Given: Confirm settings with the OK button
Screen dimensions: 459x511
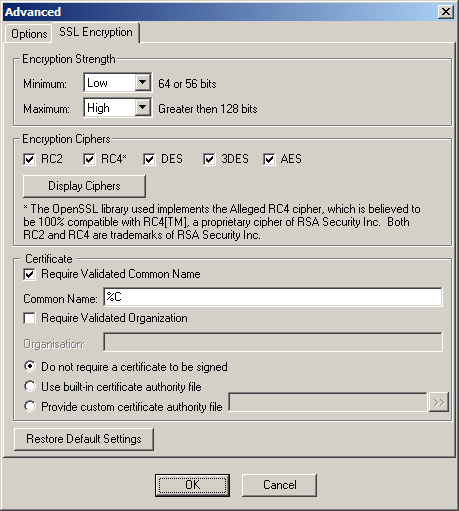Looking at the screenshot, I should point(192,485).
